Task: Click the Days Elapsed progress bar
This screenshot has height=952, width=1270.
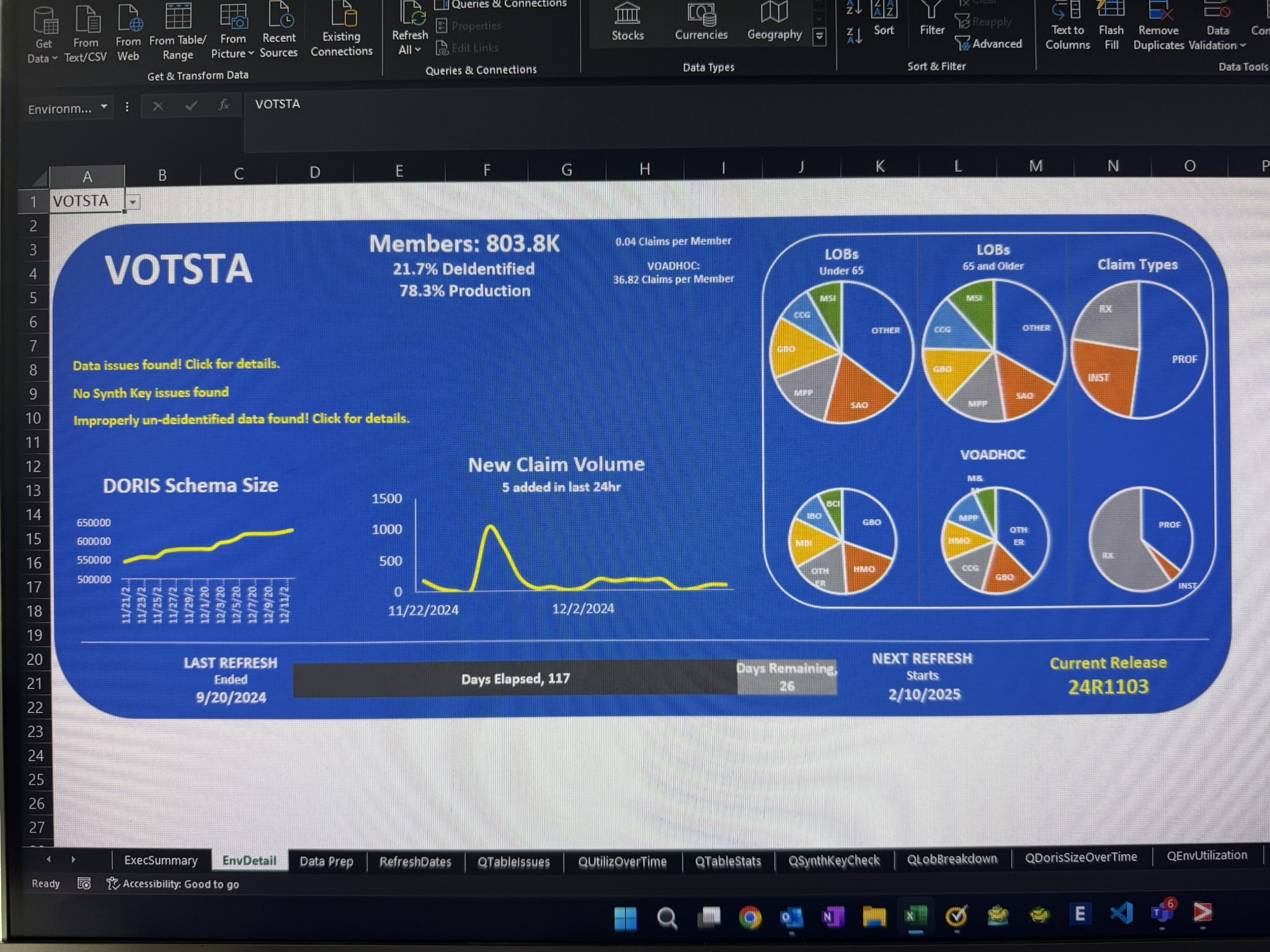Action: 515,679
